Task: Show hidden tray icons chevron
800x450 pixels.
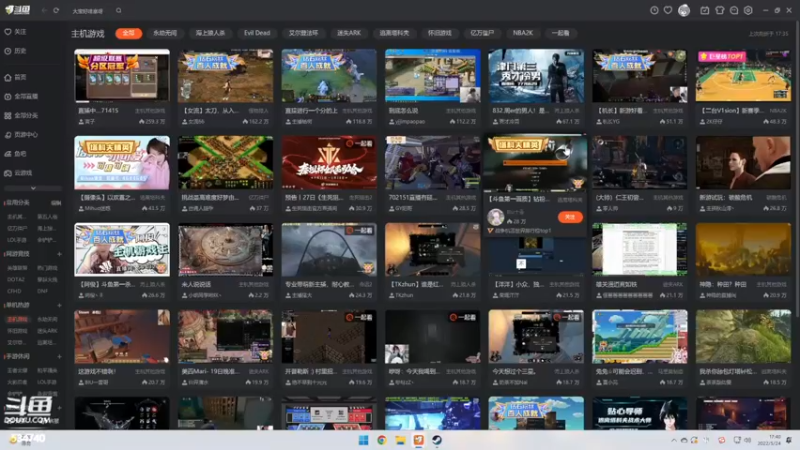Action: click(x=673, y=440)
